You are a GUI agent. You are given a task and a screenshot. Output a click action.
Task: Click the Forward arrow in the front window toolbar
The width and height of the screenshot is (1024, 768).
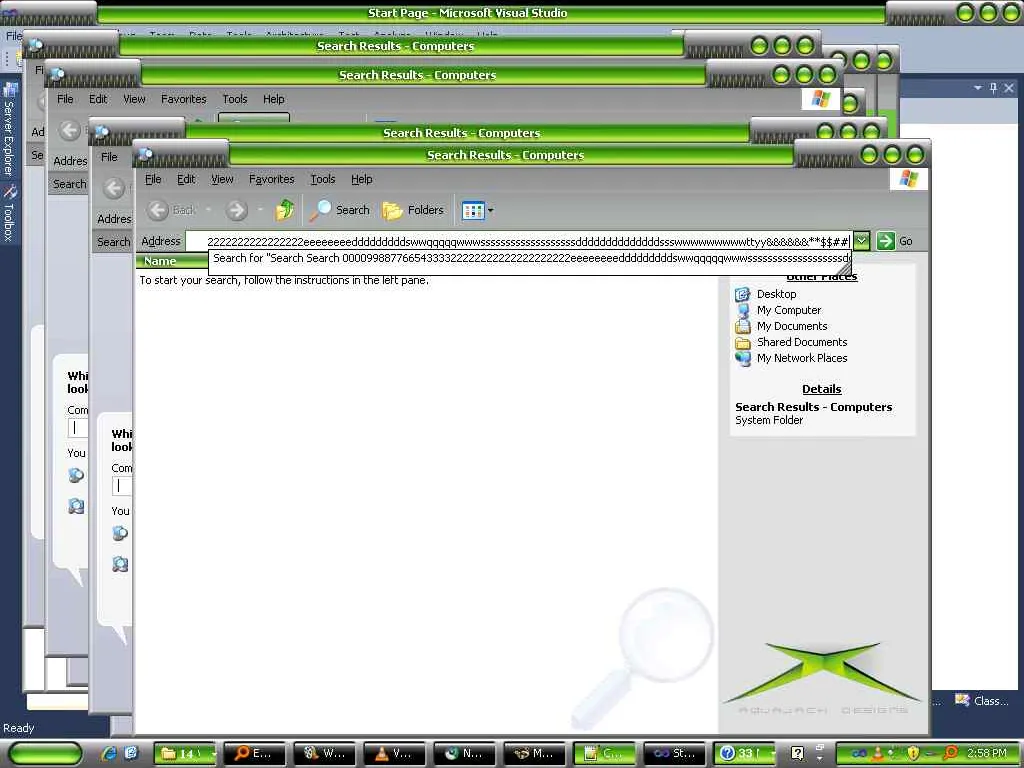point(236,210)
